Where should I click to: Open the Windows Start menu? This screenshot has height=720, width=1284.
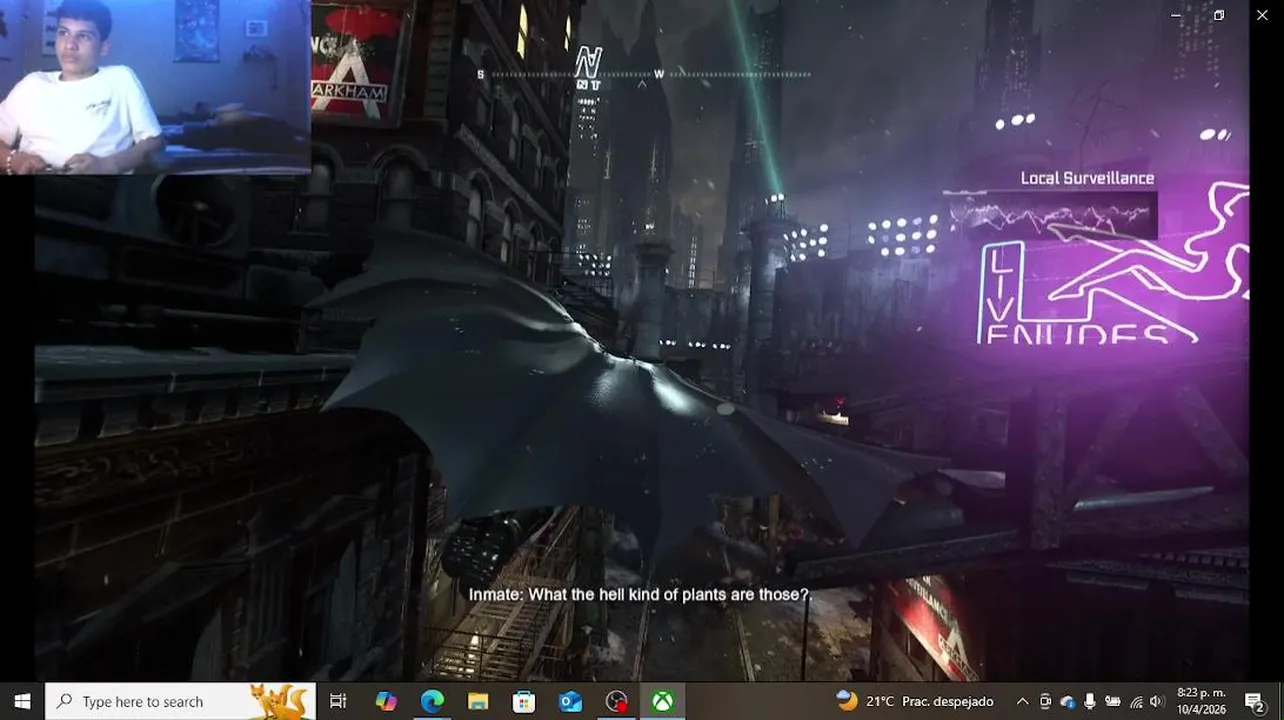point(22,701)
